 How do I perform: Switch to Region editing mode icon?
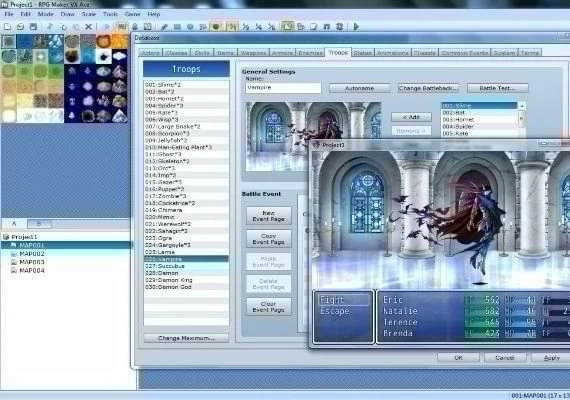coord(148,27)
